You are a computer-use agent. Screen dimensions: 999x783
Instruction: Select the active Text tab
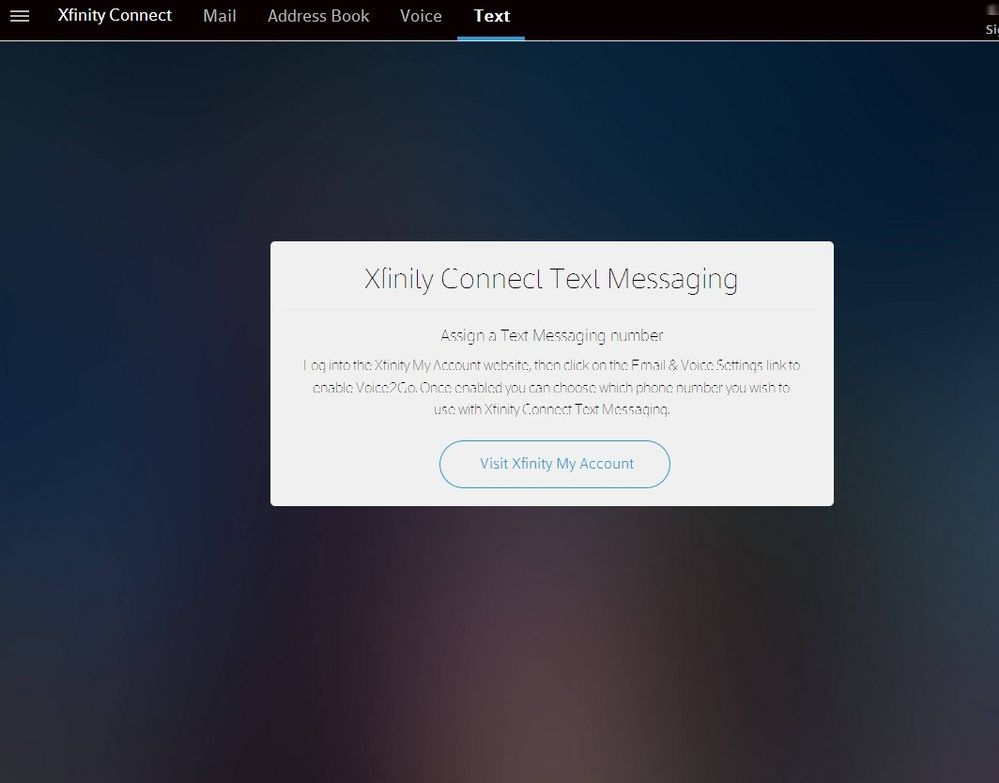[x=491, y=16]
